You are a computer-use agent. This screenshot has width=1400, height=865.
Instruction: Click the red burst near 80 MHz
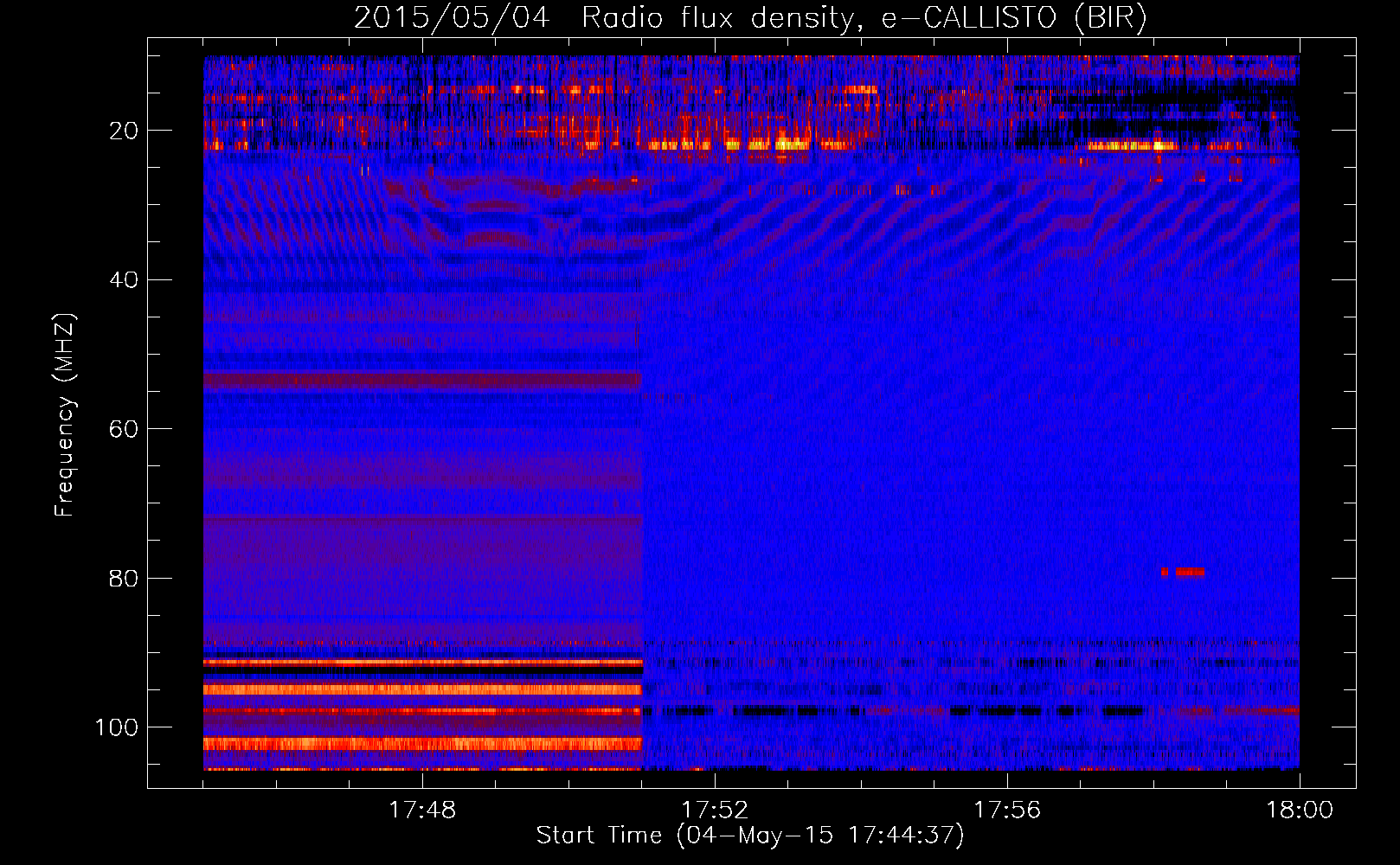(x=1183, y=572)
